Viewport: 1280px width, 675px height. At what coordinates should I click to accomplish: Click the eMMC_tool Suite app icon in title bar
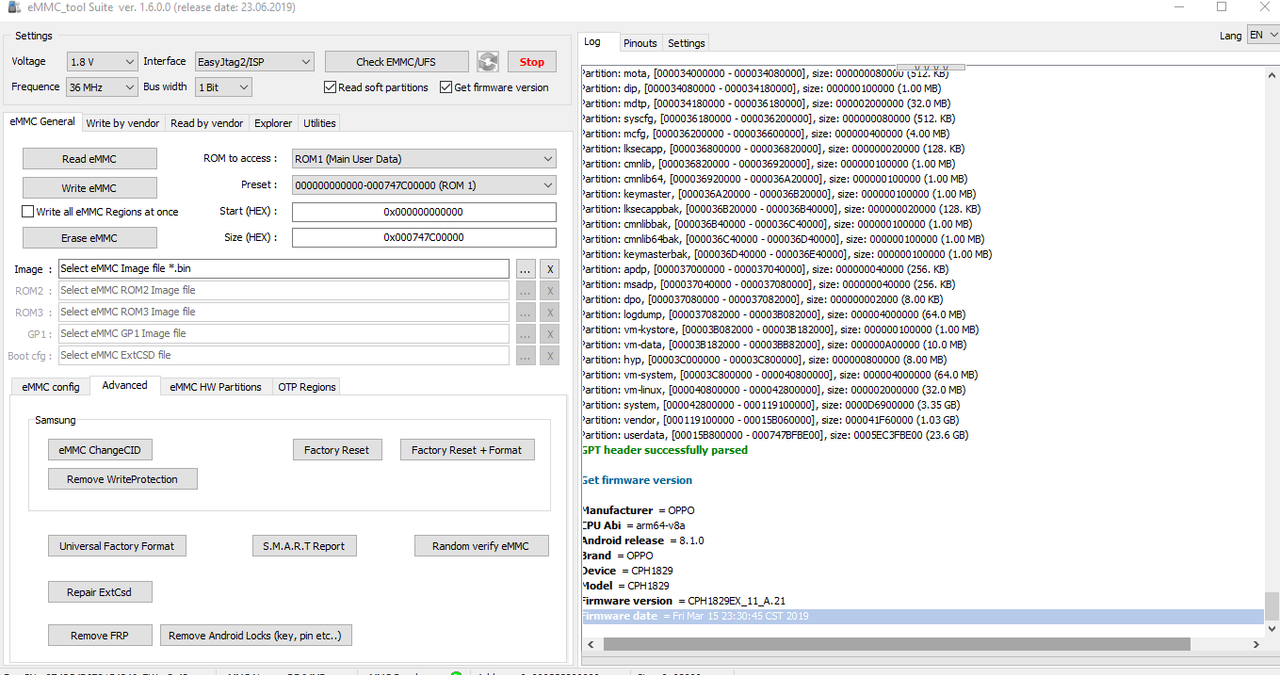[15, 7]
